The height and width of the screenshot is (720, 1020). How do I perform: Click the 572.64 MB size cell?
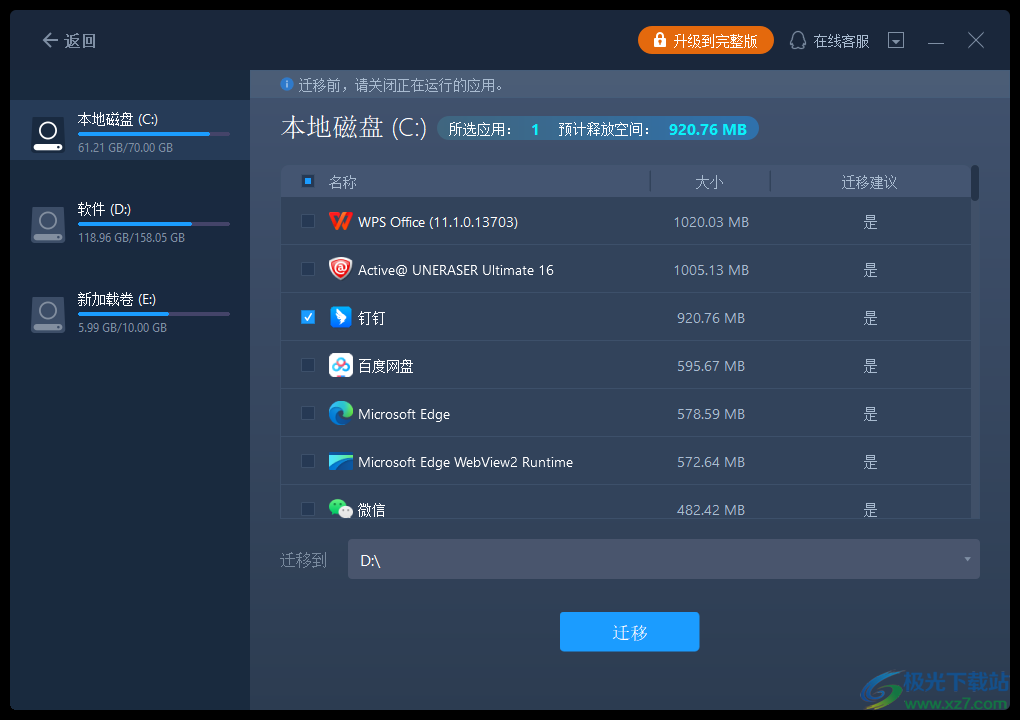click(x=711, y=462)
